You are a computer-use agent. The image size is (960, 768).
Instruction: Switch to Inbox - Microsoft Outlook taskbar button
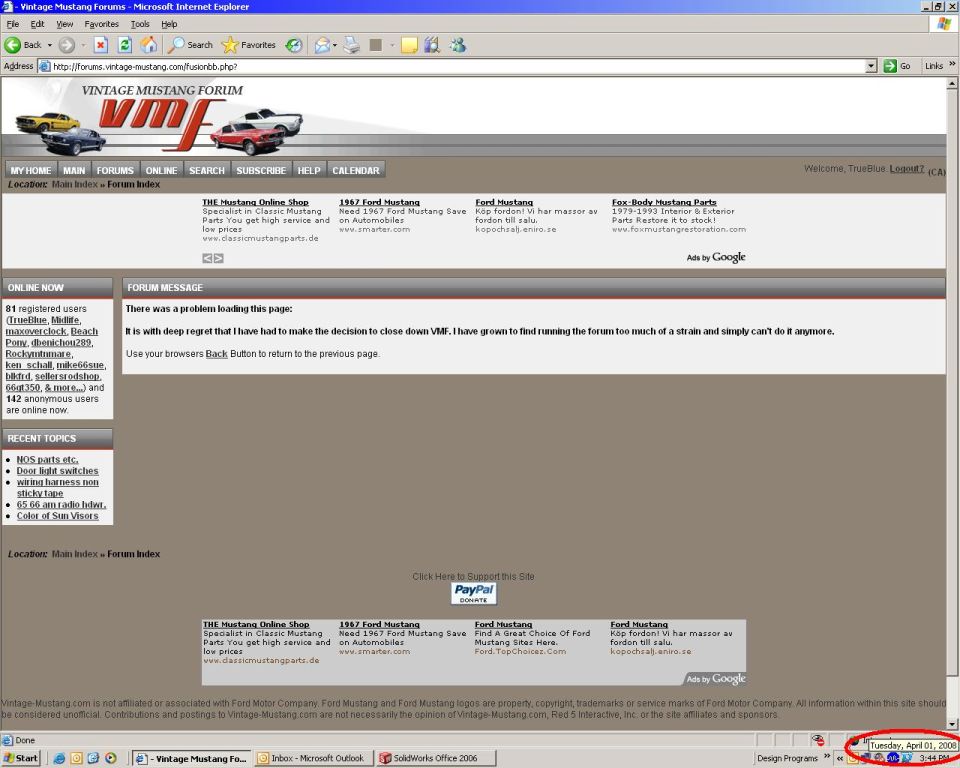pos(313,758)
